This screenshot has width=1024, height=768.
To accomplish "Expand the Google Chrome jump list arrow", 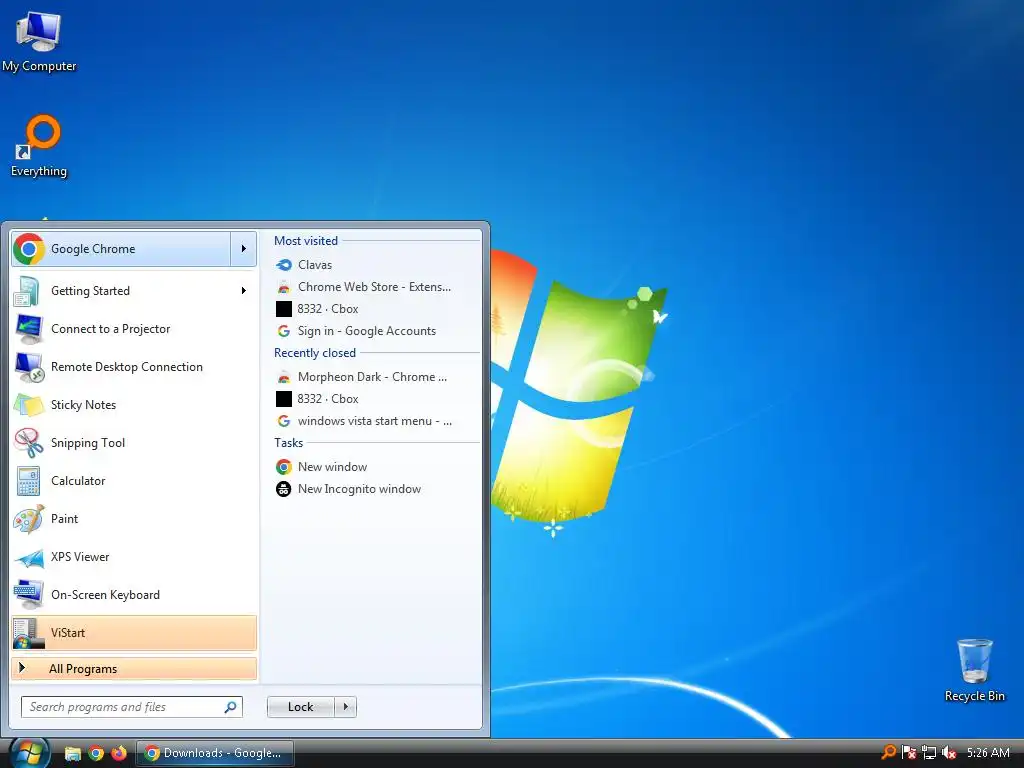I will click(x=244, y=249).
